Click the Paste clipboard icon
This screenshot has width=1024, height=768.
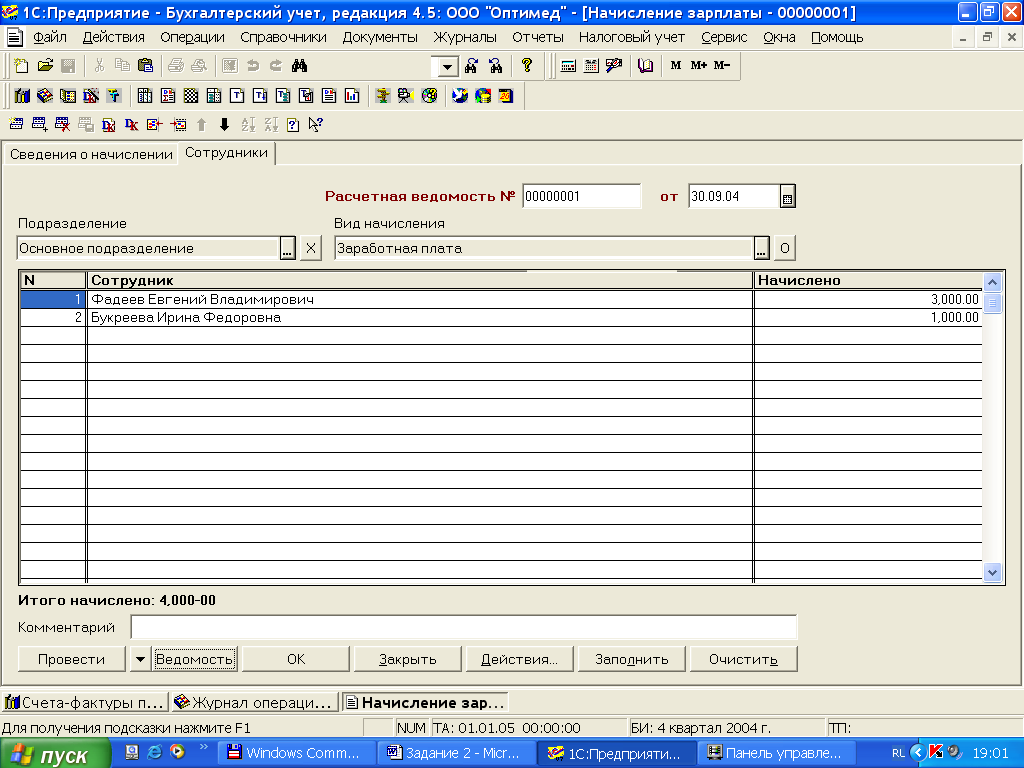(145, 65)
